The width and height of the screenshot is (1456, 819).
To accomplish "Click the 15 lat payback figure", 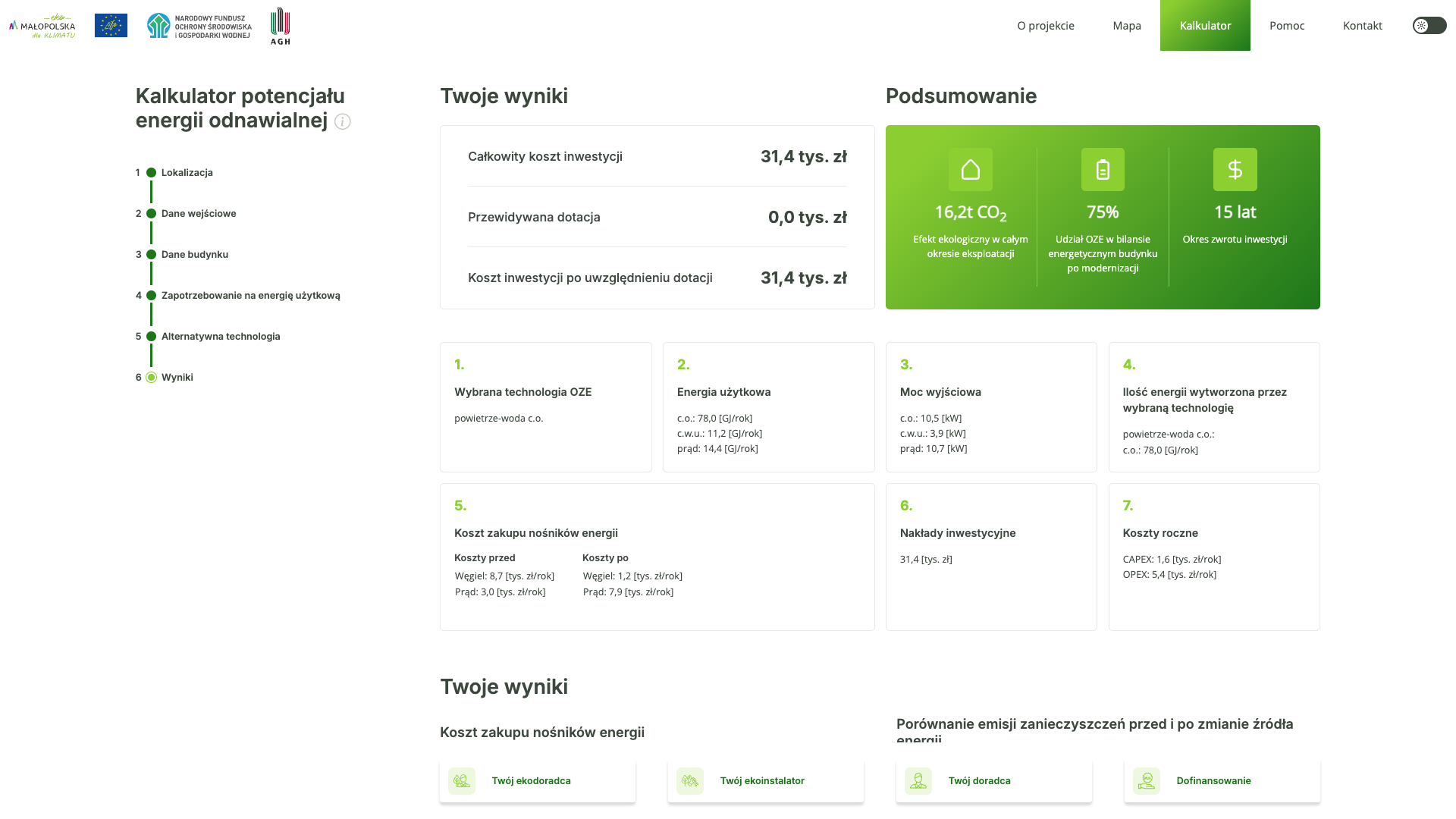I will pyautogui.click(x=1235, y=212).
